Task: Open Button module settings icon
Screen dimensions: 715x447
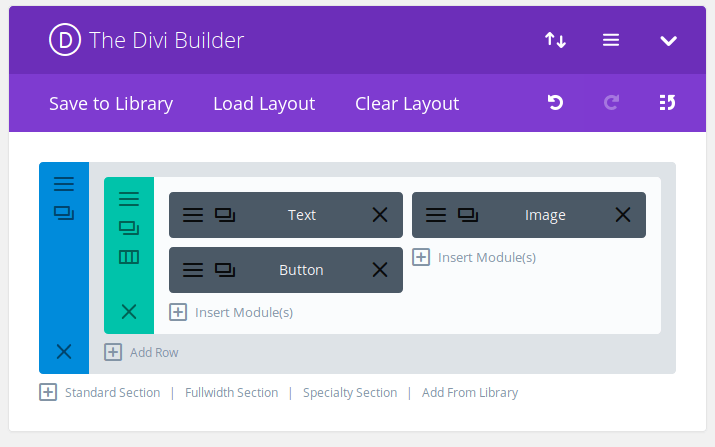Action: [x=193, y=270]
